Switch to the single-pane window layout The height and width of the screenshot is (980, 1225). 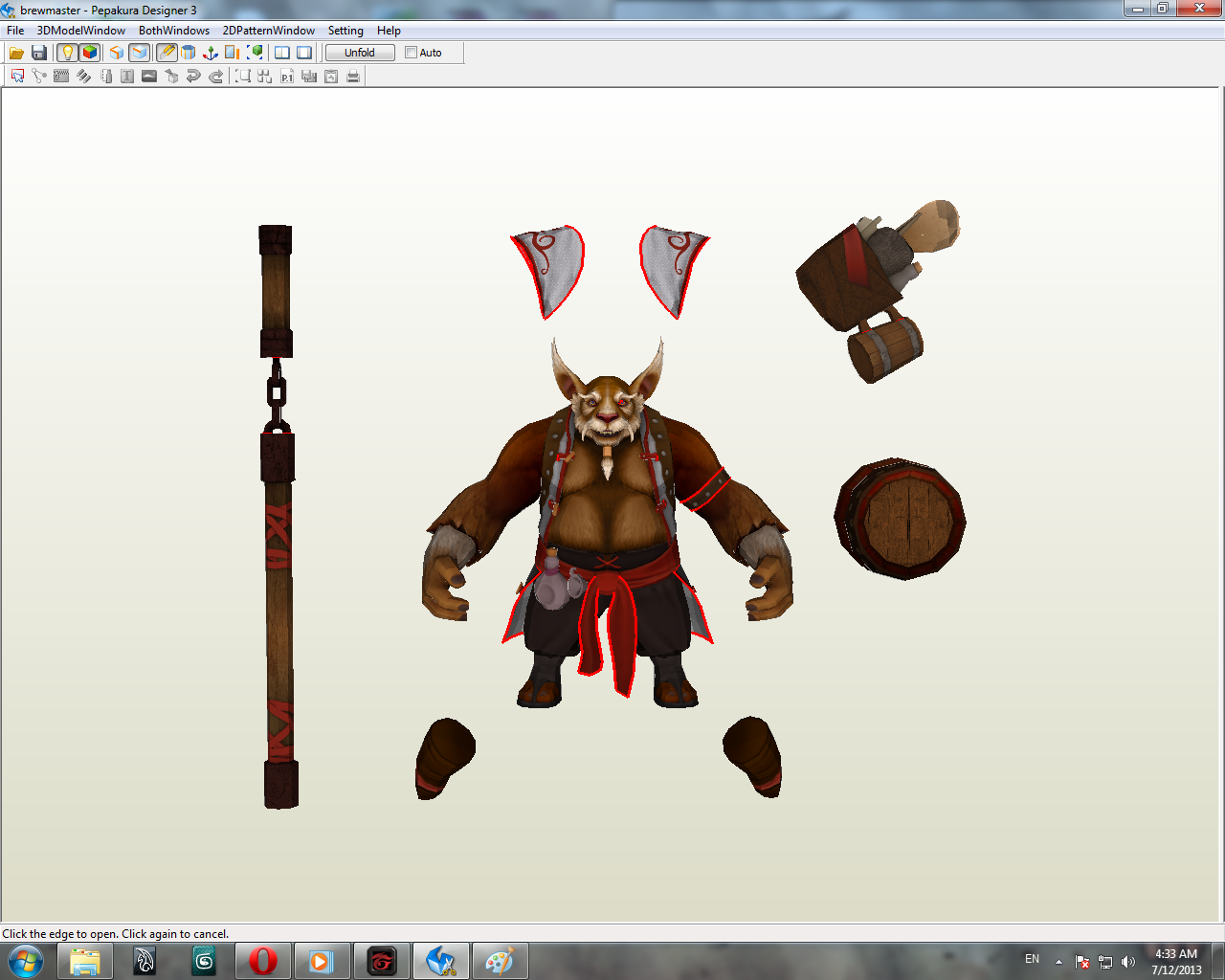(304, 53)
